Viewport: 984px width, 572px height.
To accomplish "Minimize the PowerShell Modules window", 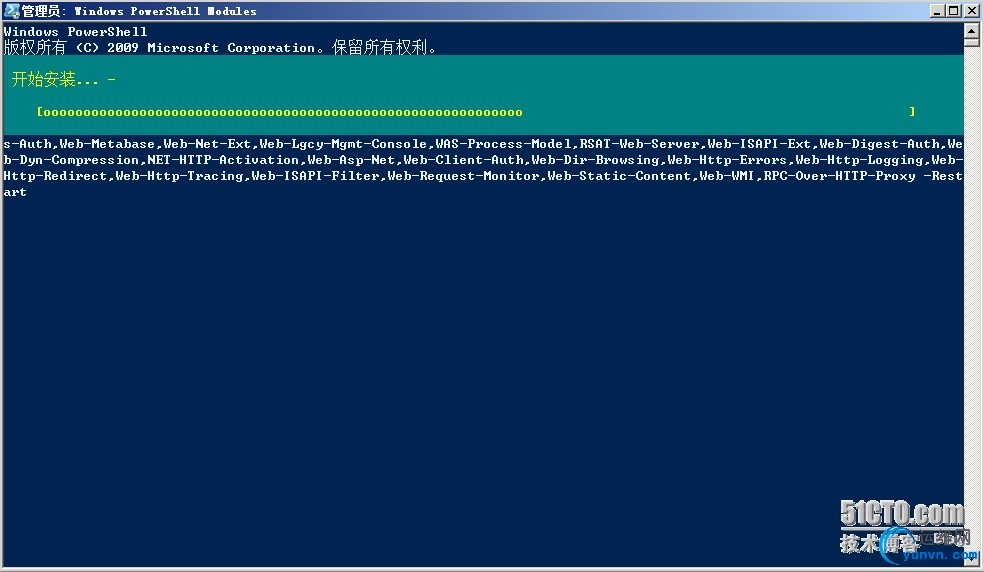I will coord(936,11).
